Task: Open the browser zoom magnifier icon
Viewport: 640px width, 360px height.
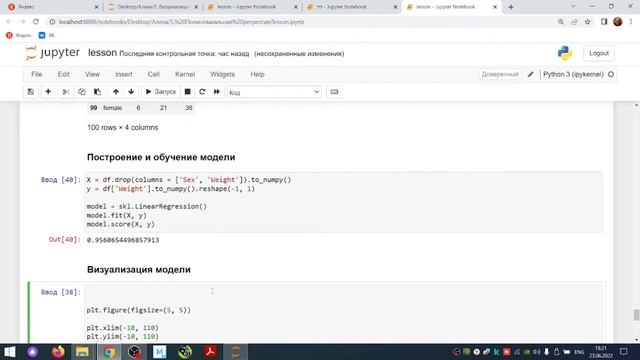Action: pyautogui.click(x=560, y=22)
